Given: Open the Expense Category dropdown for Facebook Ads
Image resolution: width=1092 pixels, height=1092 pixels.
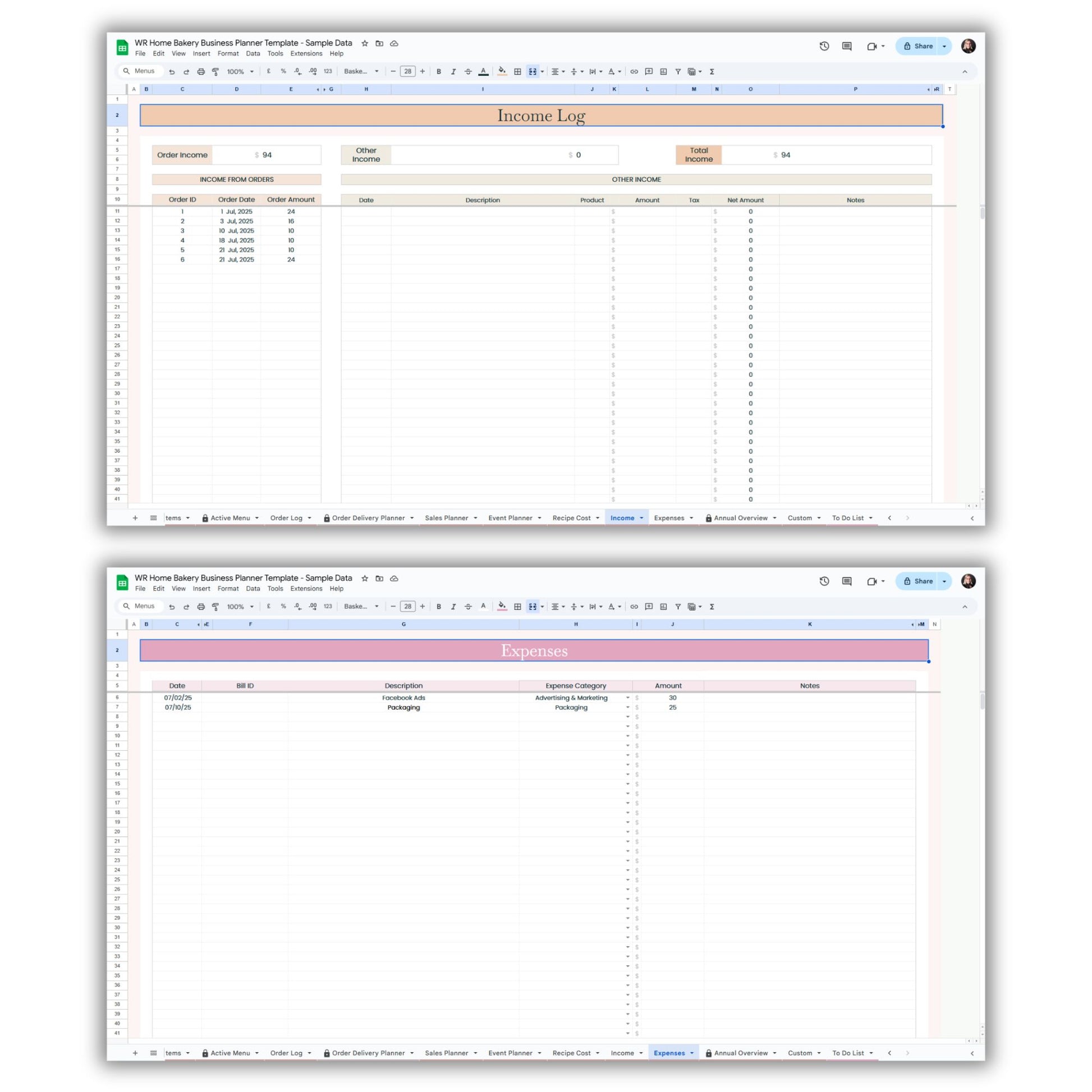Looking at the screenshot, I should point(627,698).
